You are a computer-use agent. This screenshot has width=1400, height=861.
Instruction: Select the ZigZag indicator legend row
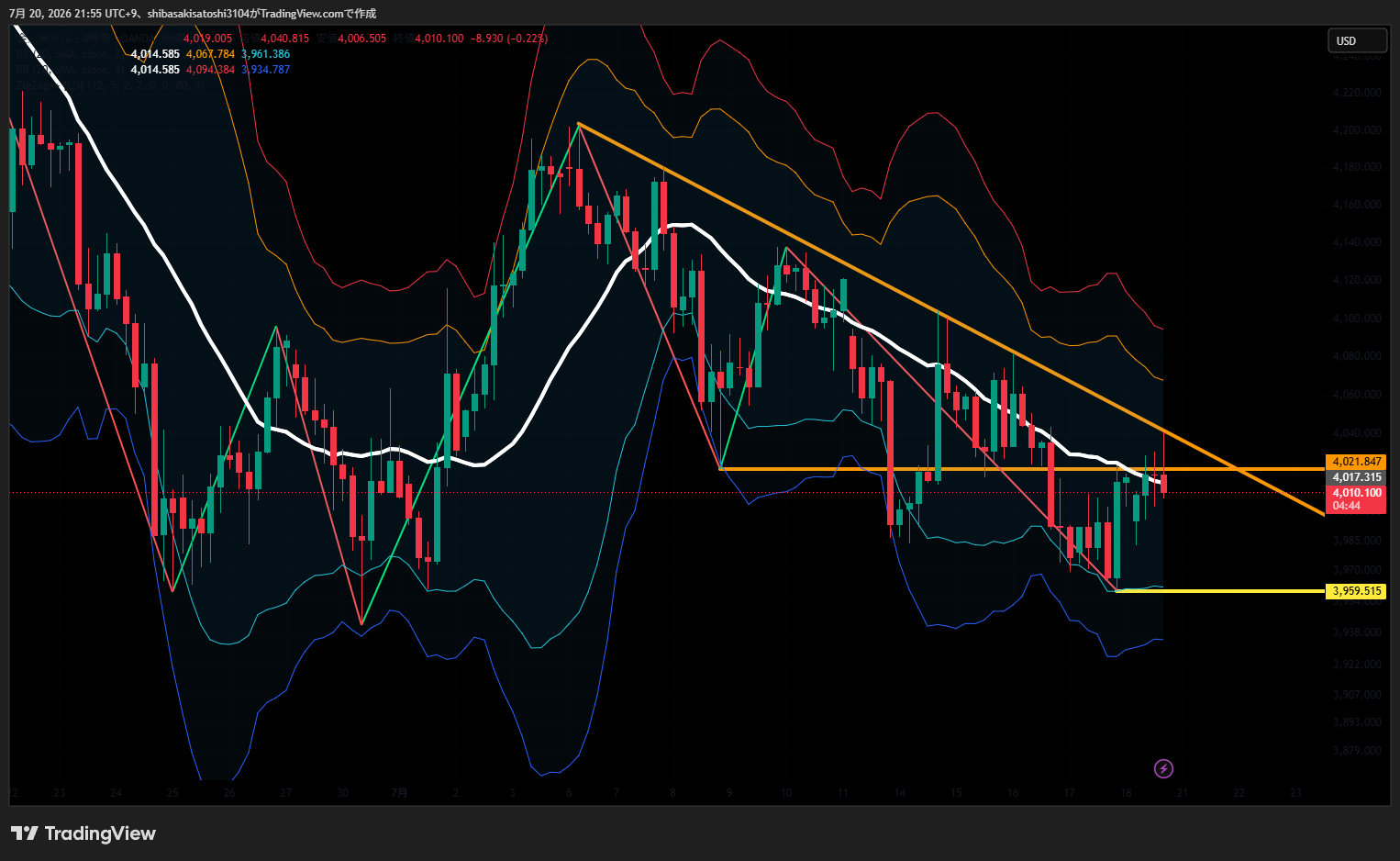(x=110, y=84)
